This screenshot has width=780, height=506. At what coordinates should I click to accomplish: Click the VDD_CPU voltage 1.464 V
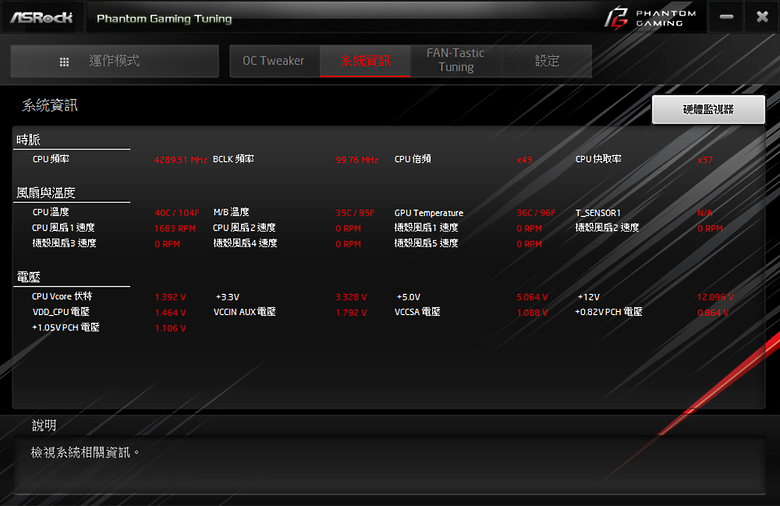(170, 312)
